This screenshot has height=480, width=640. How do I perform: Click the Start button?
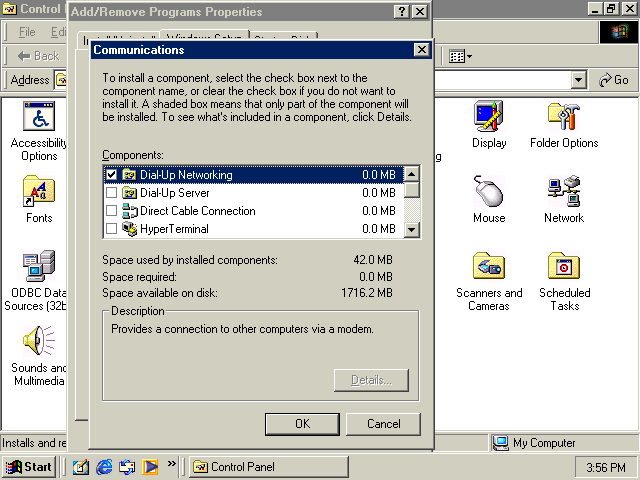(x=29, y=467)
